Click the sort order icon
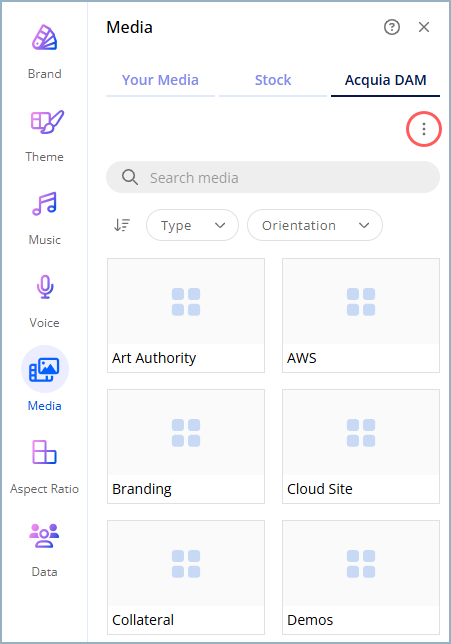The image size is (451, 644). 122,225
